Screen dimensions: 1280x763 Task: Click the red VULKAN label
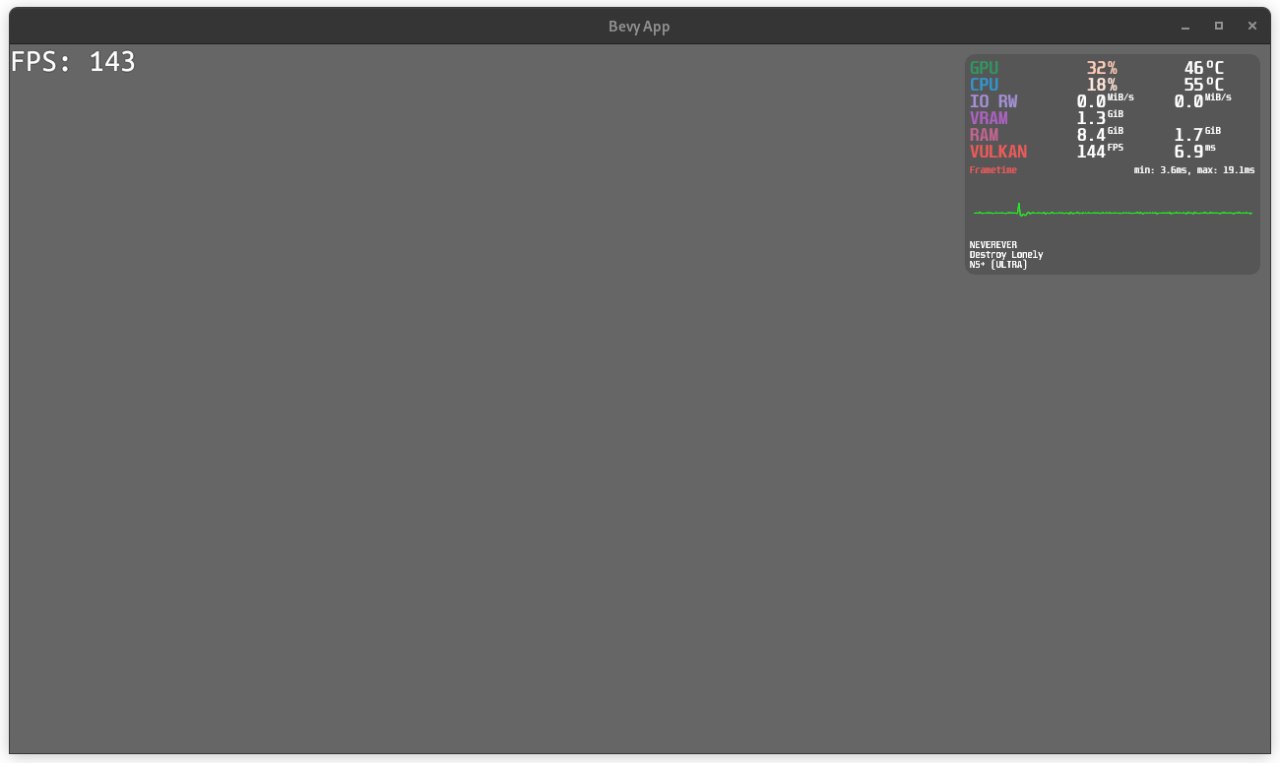click(x=998, y=152)
